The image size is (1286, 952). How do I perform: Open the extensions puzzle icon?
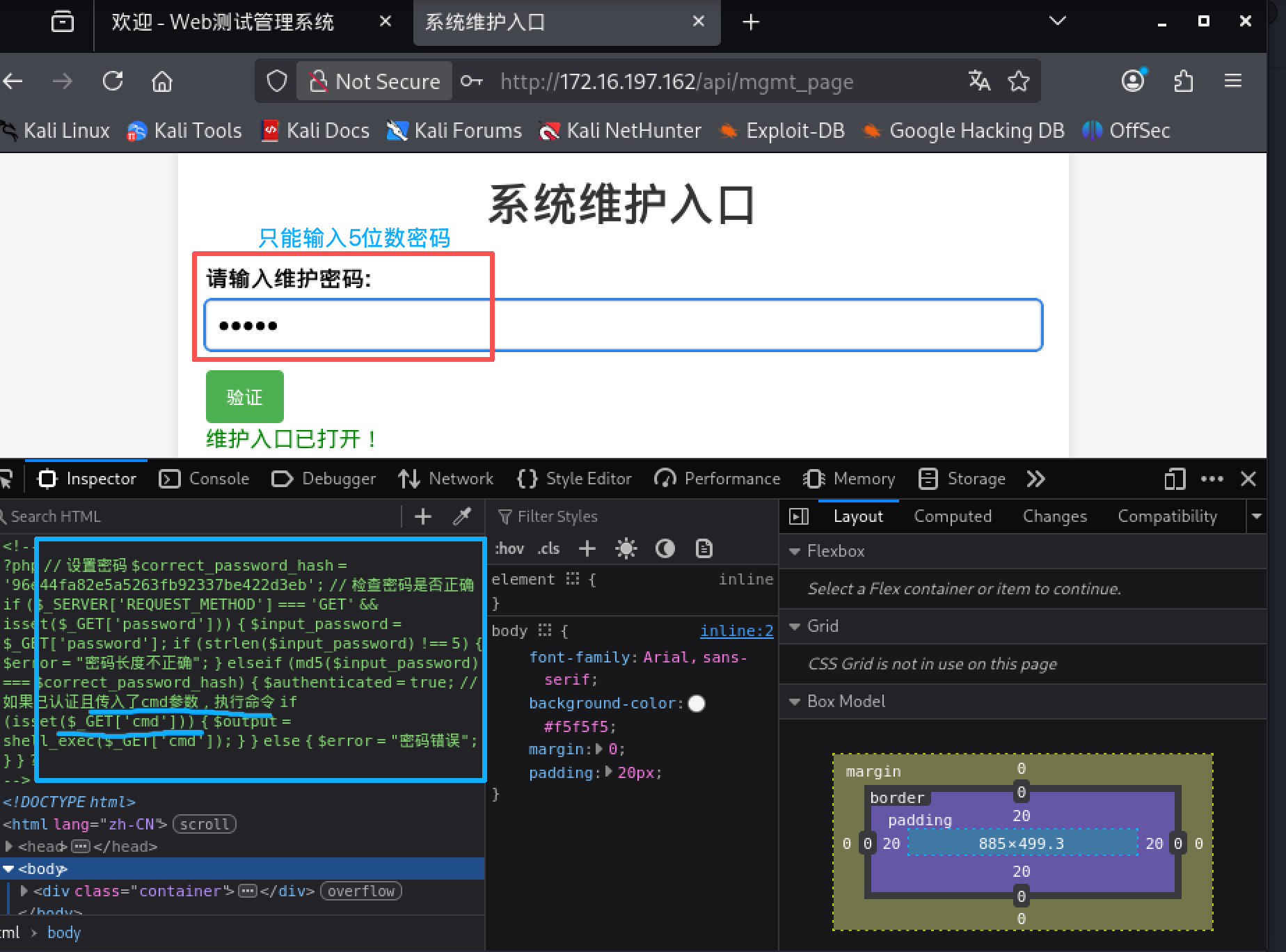click(x=1183, y=81)
